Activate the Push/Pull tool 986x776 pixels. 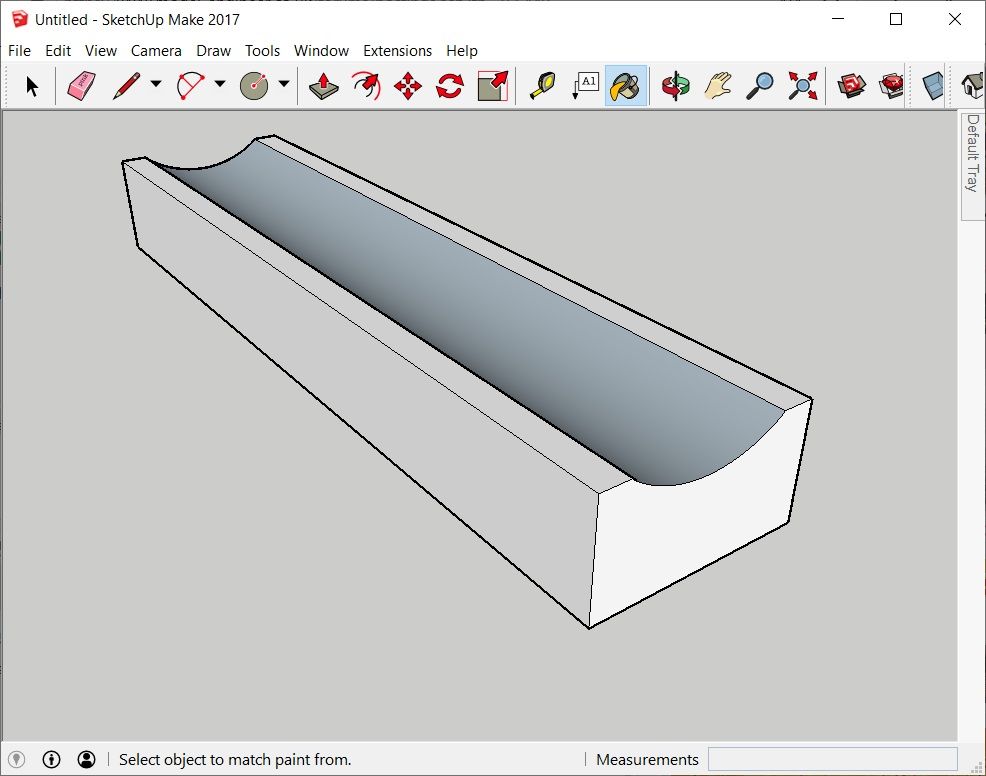323,86
